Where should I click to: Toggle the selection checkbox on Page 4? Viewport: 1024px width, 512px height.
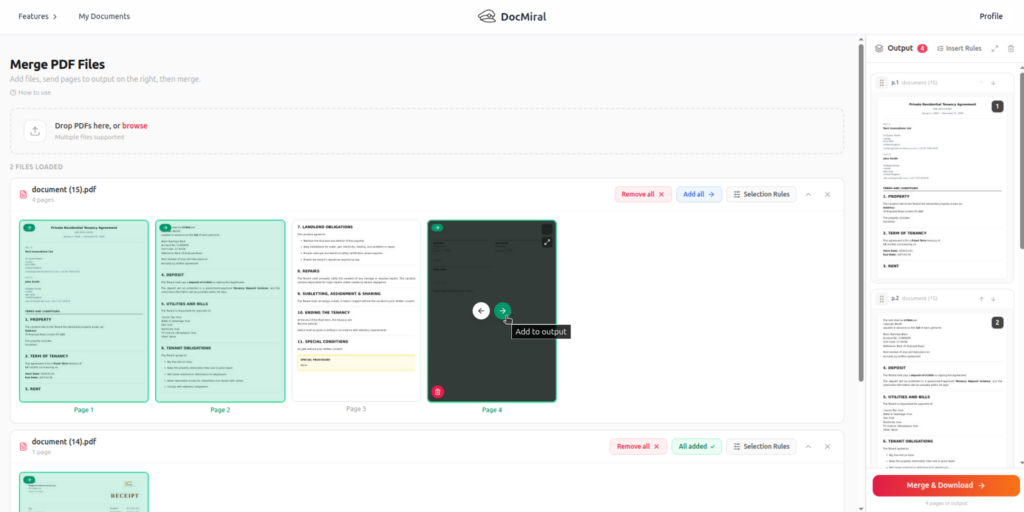[547, 229]
